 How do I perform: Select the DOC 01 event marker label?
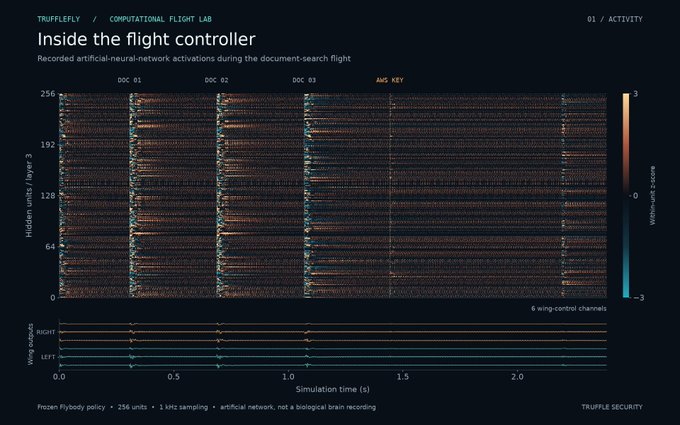pyautogui.click(x=129, y=80)
